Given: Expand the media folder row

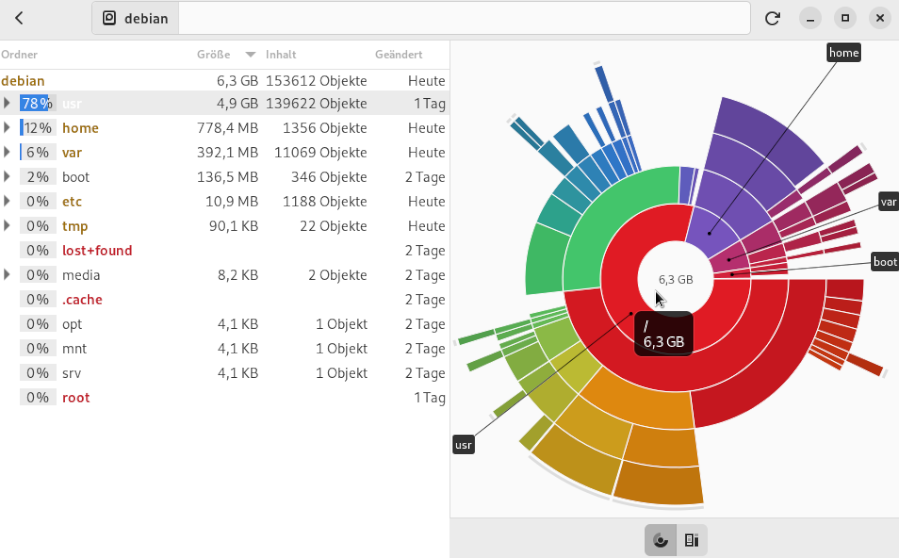Looking at the screenshot, I should (x=7, y=275).
